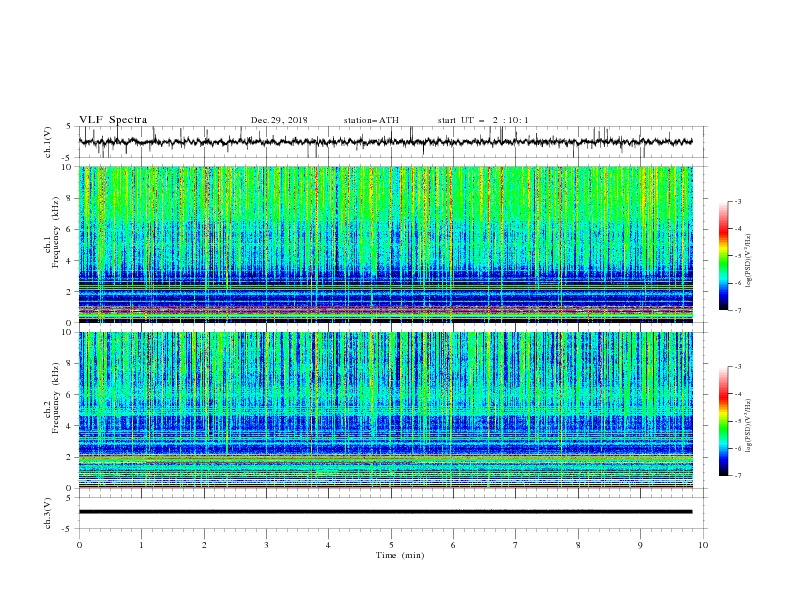This screenshot has width=792, height=612.
Task: Click the 'station=ATH' label
Action: pos(371,120)
